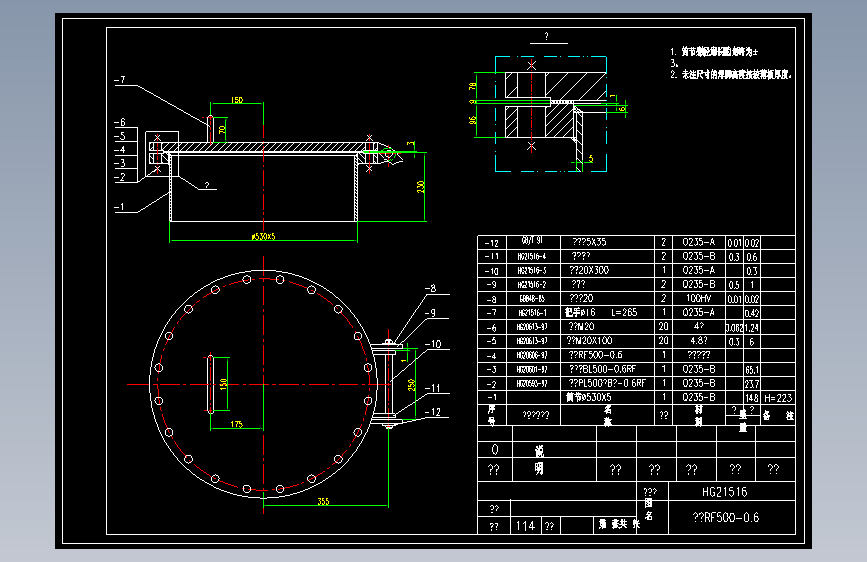Screen dimensions: 867x562
Task: Click the 23.7 weight value in row -2
Action: (x=752, y=383)
